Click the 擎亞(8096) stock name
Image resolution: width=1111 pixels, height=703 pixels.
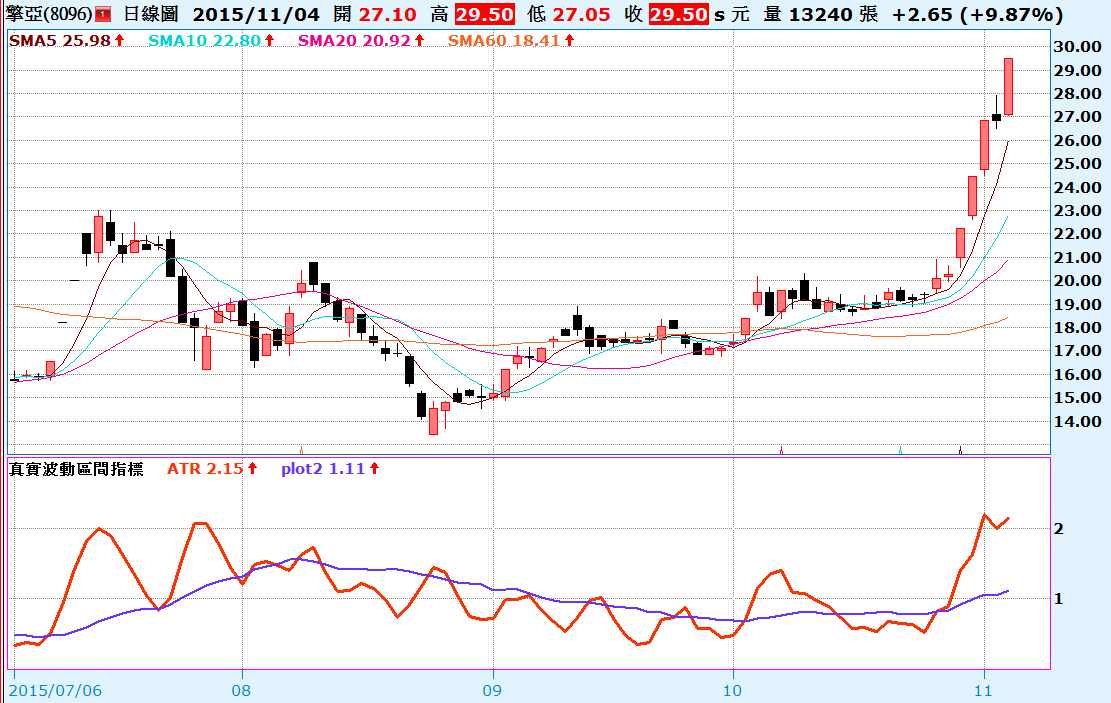click(x=48, y=15)
